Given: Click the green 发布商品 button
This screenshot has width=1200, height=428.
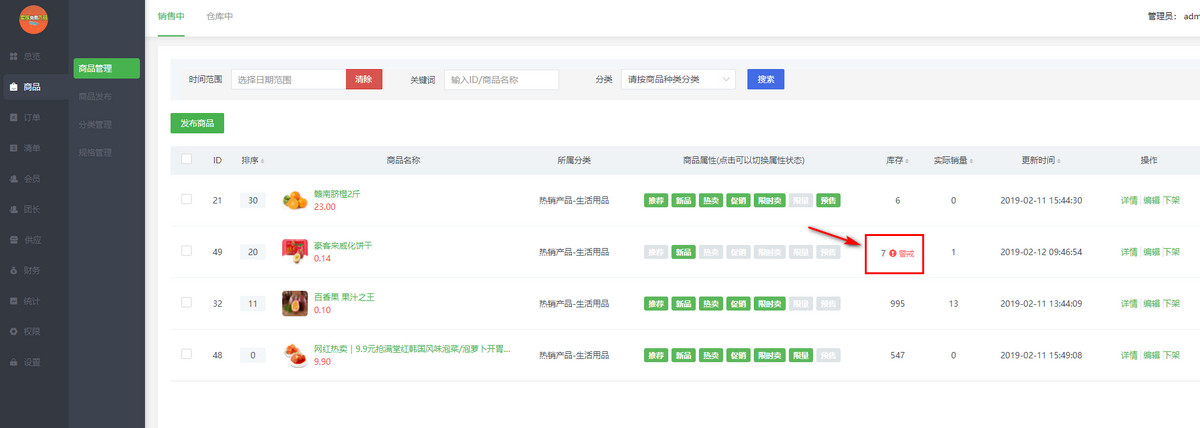Looking at the screenshot, I should click(197, 123).
